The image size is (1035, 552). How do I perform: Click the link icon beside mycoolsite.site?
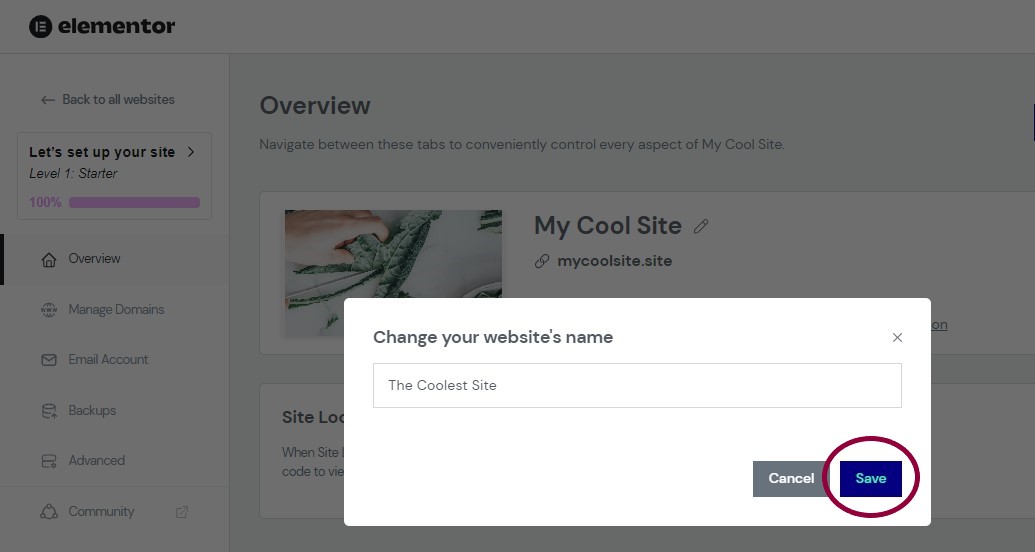(542, 261)
